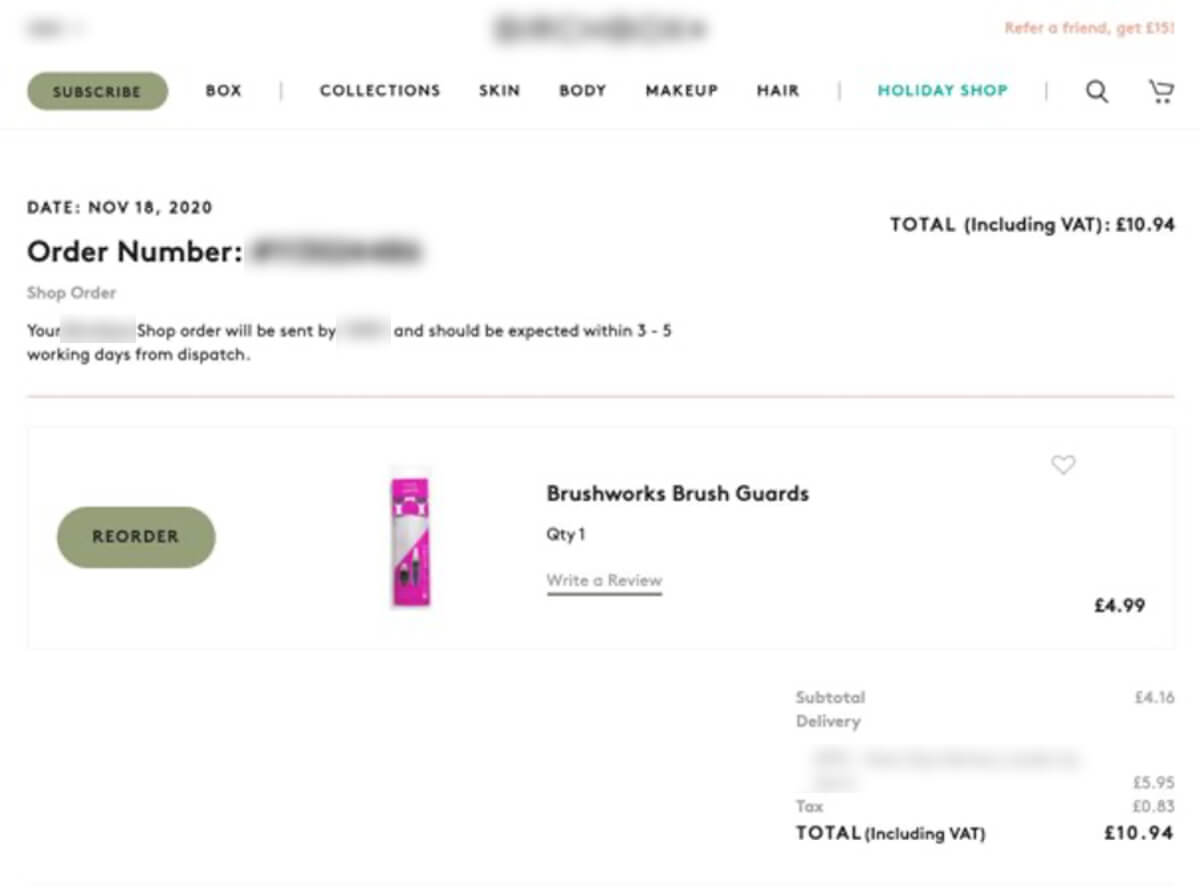Viewport: 1200px width, 889px height.
Task: Open Write a Review link
Action: (x=603, y=580)
